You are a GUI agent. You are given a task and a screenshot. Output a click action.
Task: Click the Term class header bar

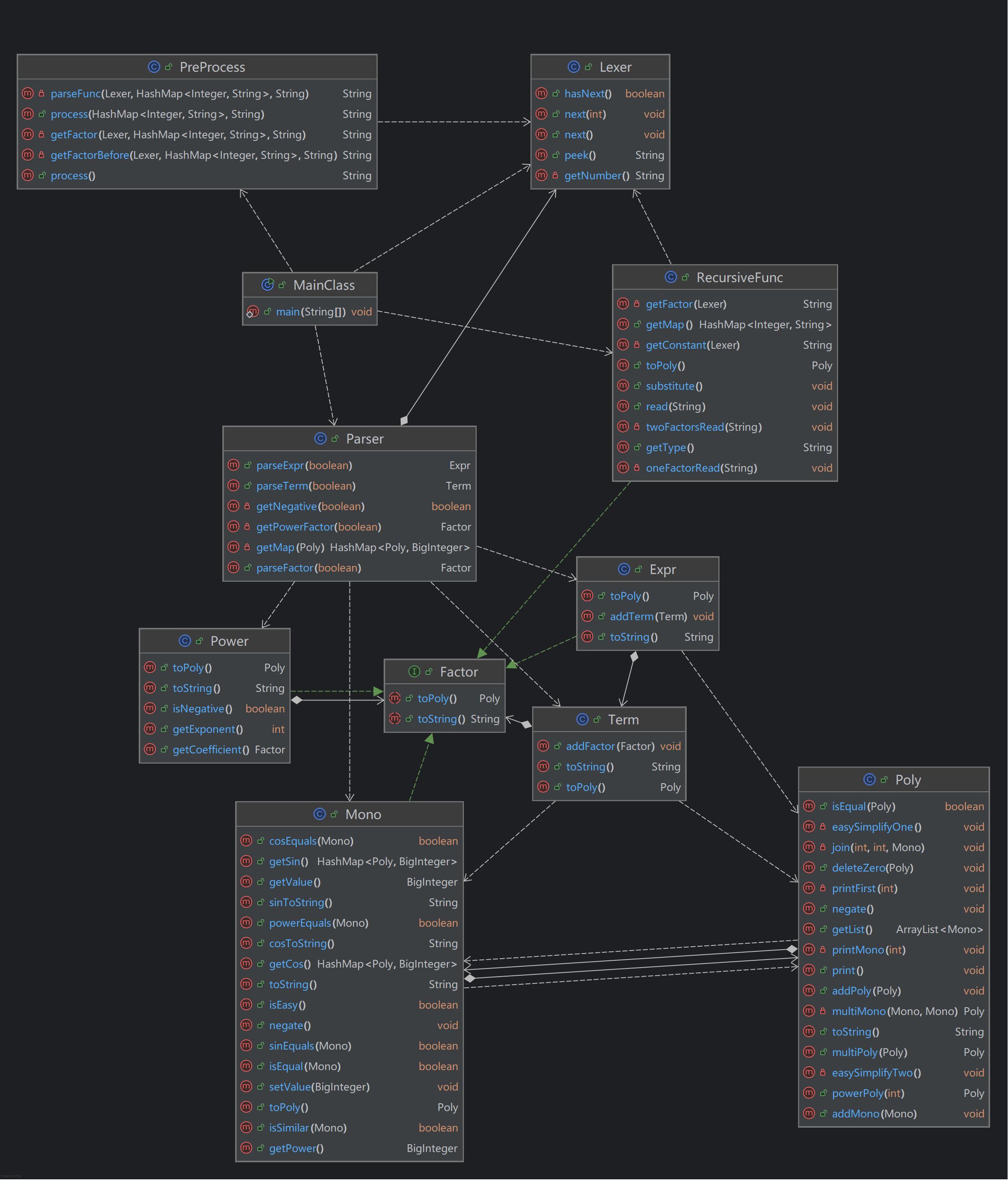(x=623, y=720)
